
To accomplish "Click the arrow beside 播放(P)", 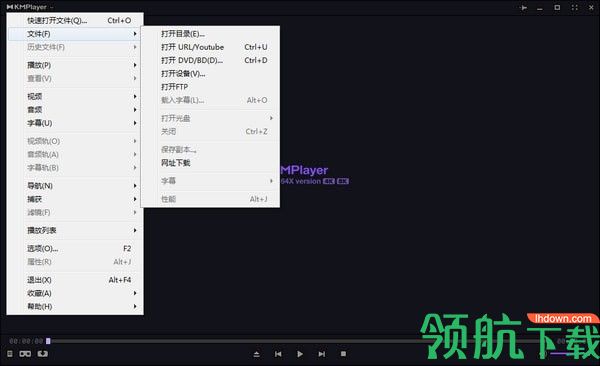I will click(x=135, y=65).
